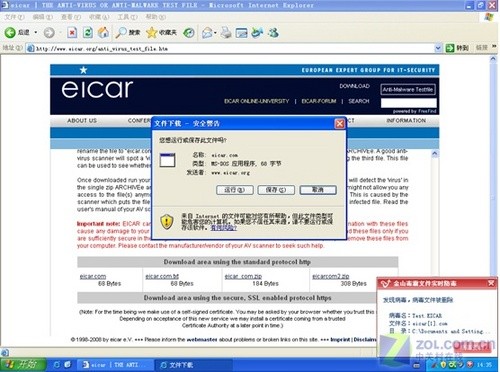Click the webmaster link in footer

202,340
